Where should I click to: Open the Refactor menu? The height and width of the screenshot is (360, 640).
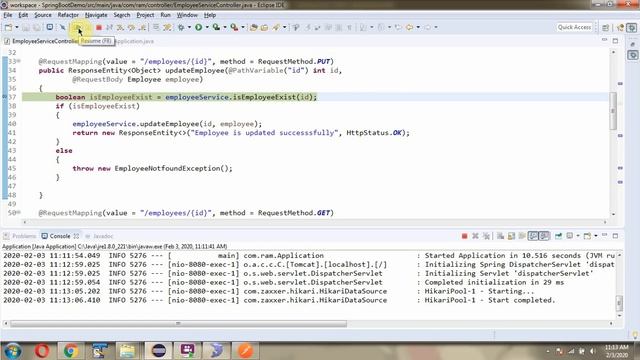click(68, 15)
